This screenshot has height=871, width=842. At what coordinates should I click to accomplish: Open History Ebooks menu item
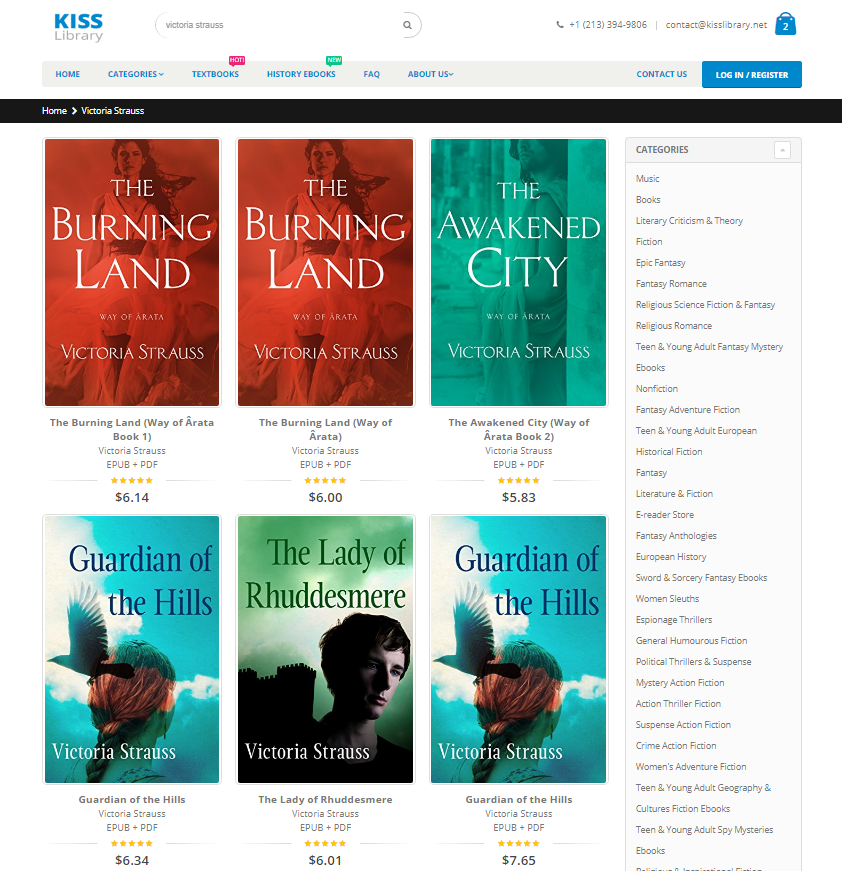[301, 74]
